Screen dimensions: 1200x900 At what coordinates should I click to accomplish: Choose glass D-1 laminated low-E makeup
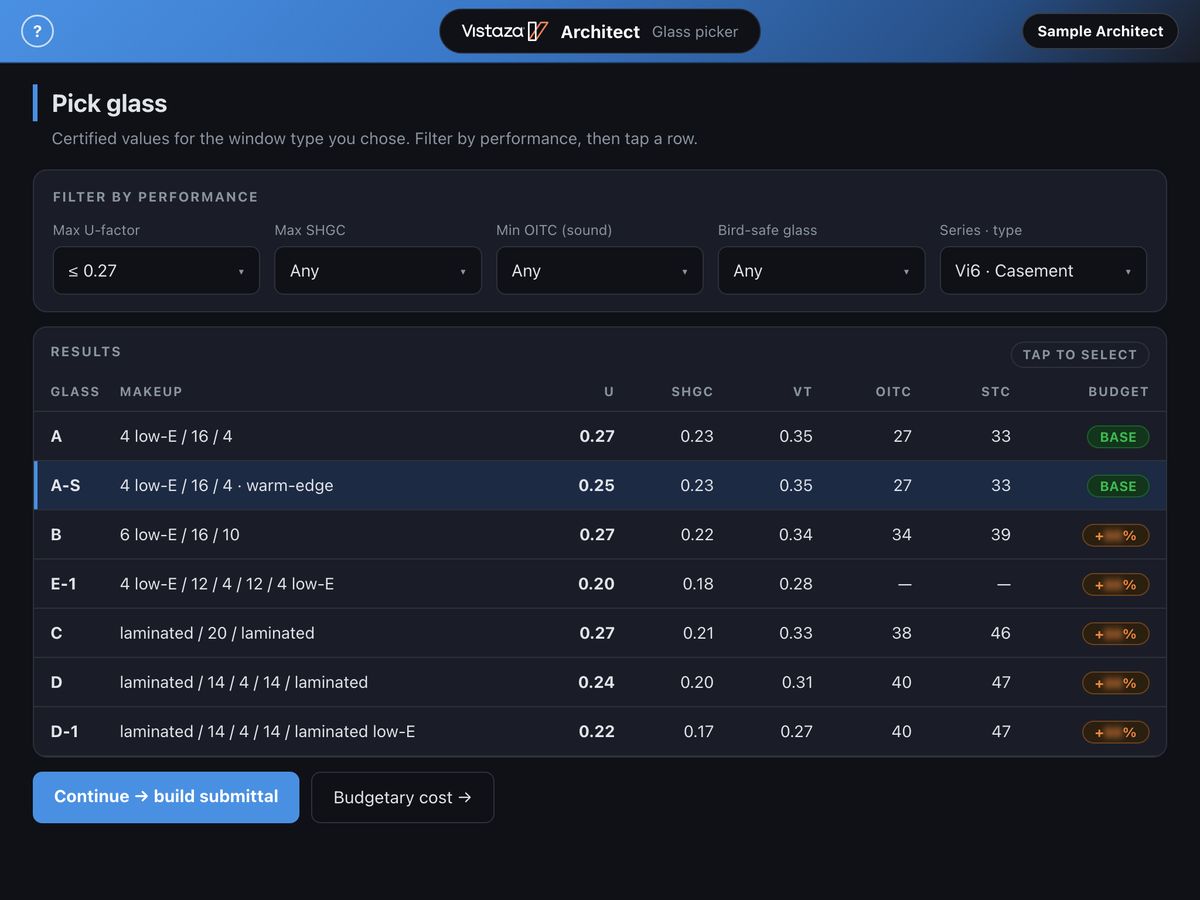pos(267,732)
